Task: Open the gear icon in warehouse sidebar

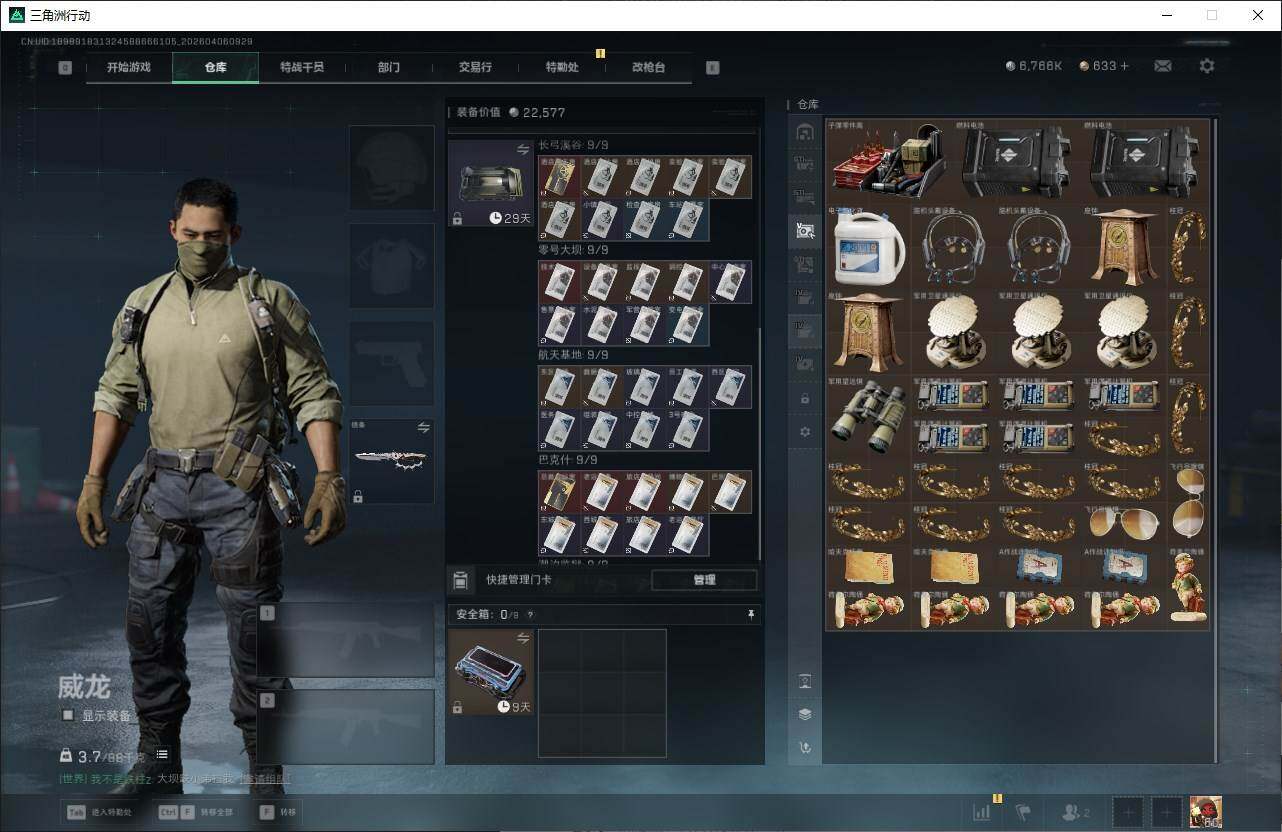Action: point(805,432)
